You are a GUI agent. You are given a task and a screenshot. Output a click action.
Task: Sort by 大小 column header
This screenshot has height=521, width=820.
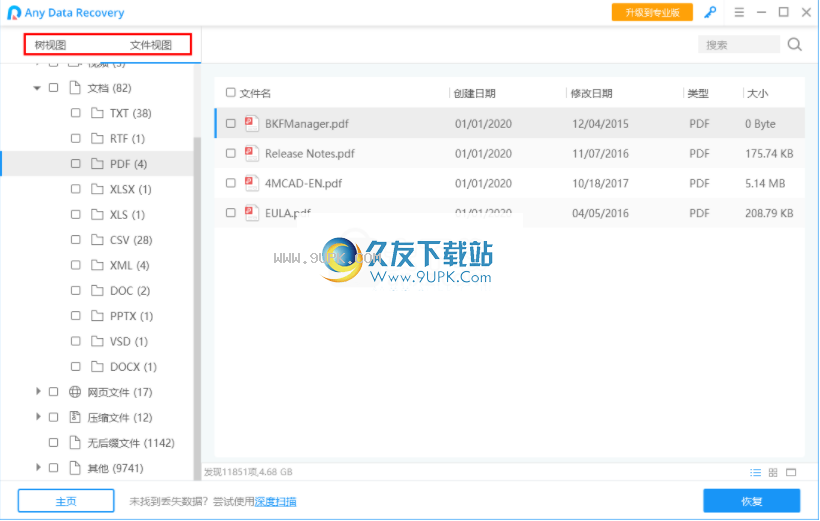point(757,93)
